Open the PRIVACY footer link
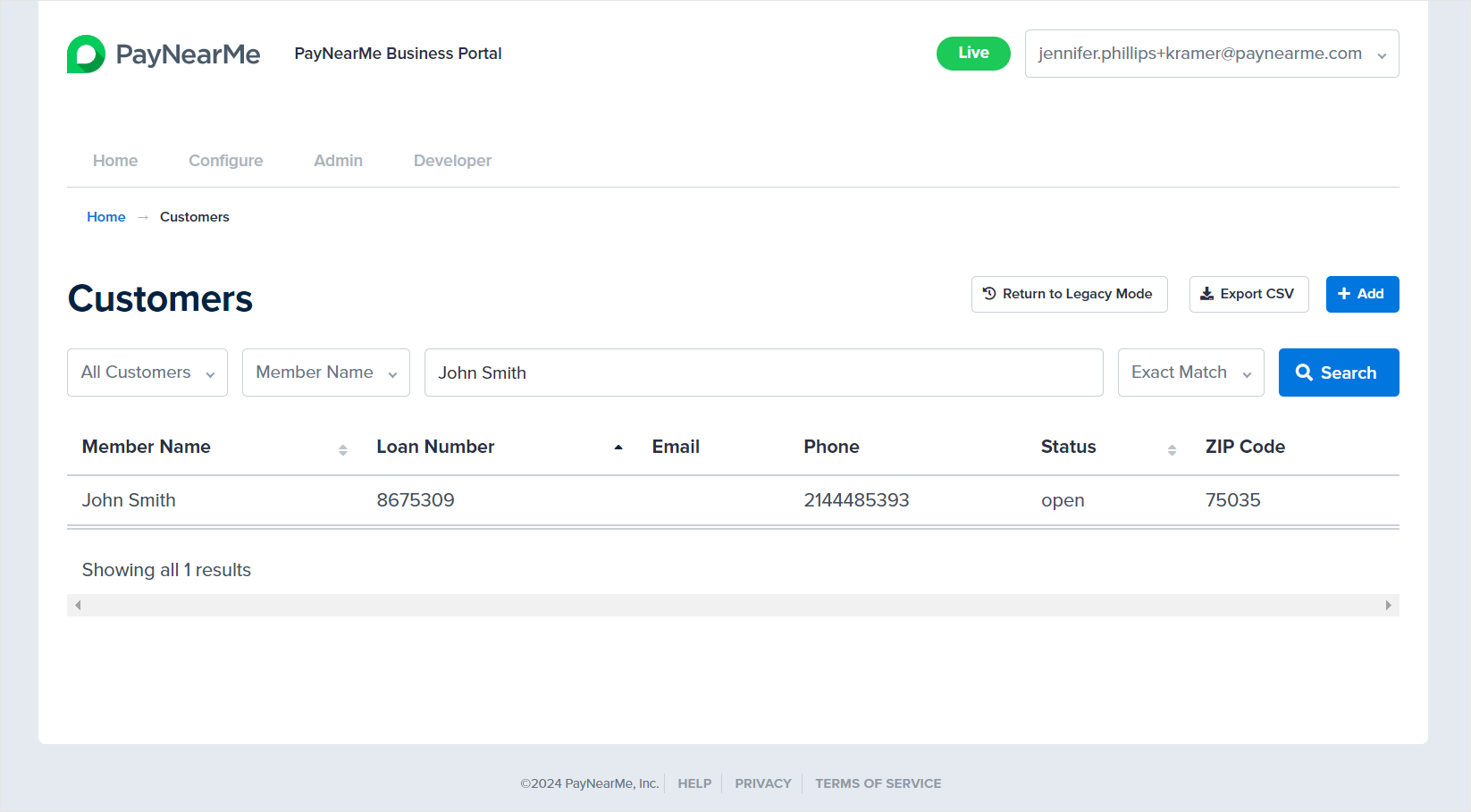 [763, 783]
